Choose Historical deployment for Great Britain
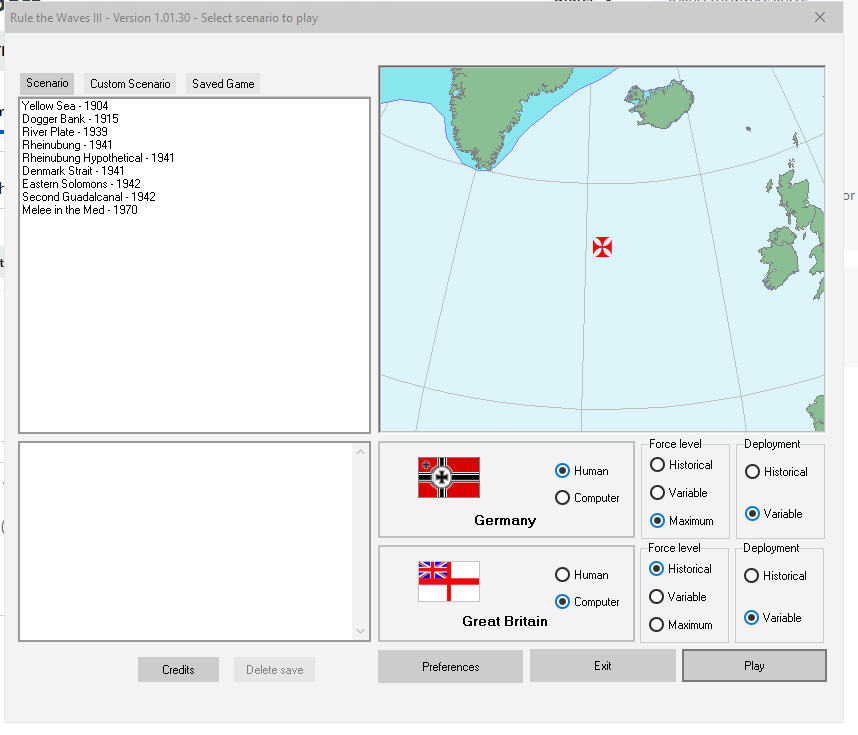 tap(775, 575)
